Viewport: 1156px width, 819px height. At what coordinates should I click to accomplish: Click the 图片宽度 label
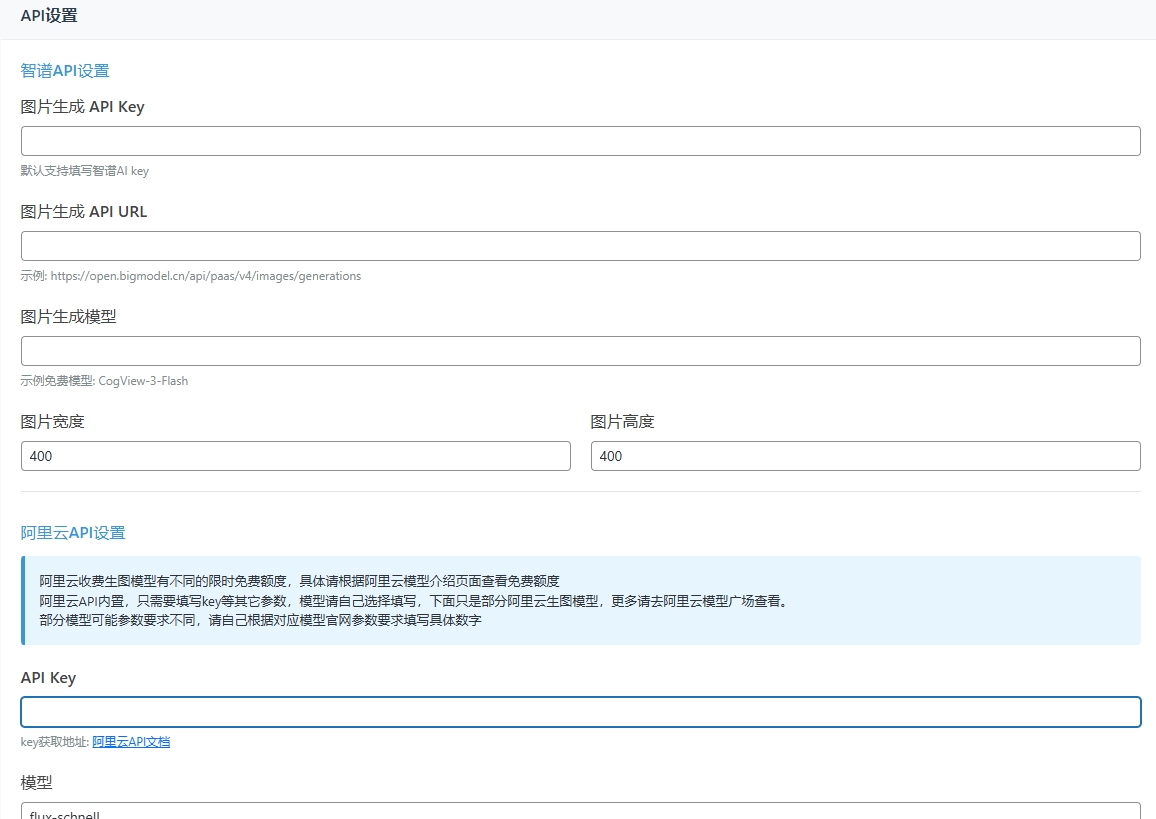click(x=52, y=422)
